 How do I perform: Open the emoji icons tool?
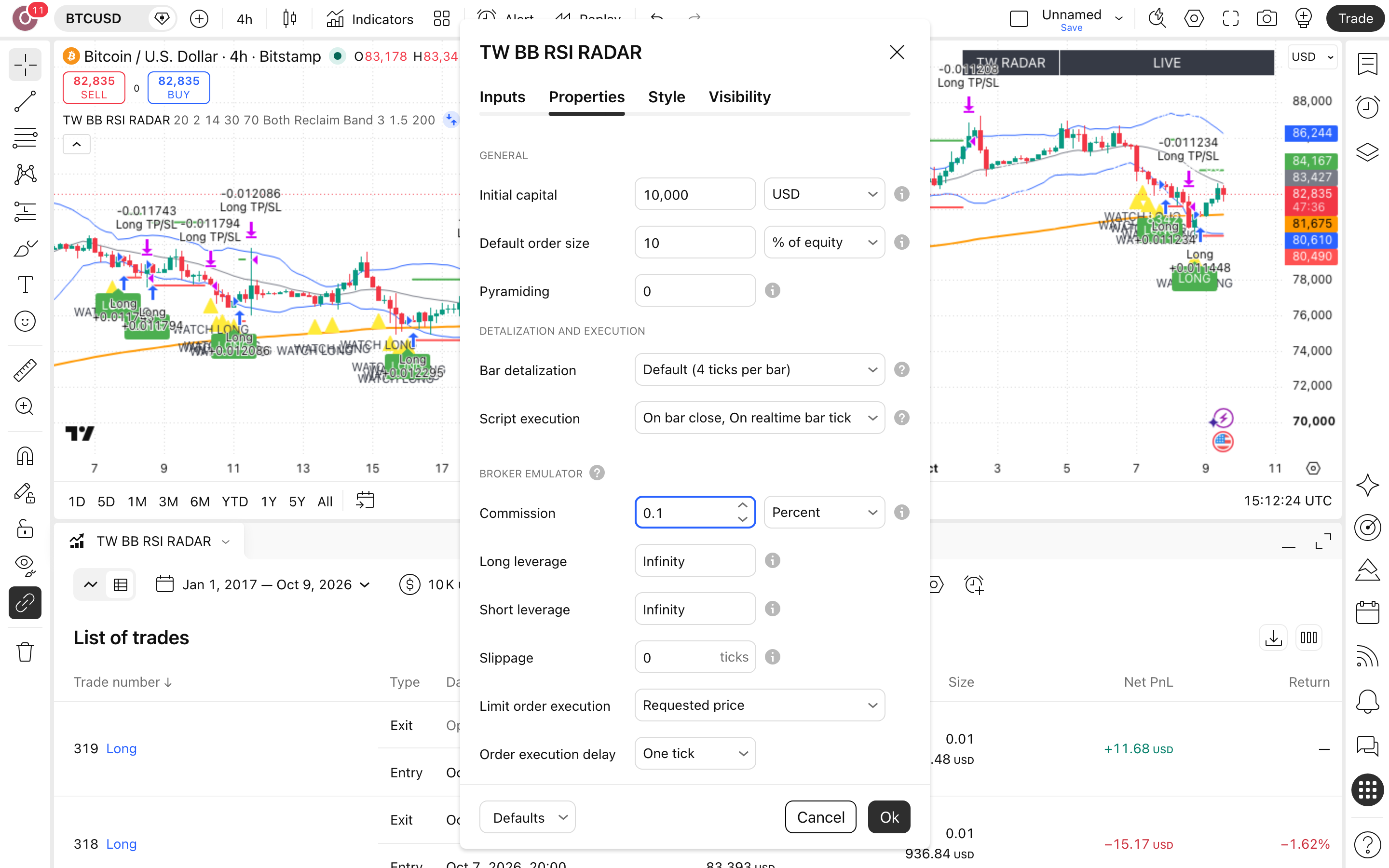[25, 322]
